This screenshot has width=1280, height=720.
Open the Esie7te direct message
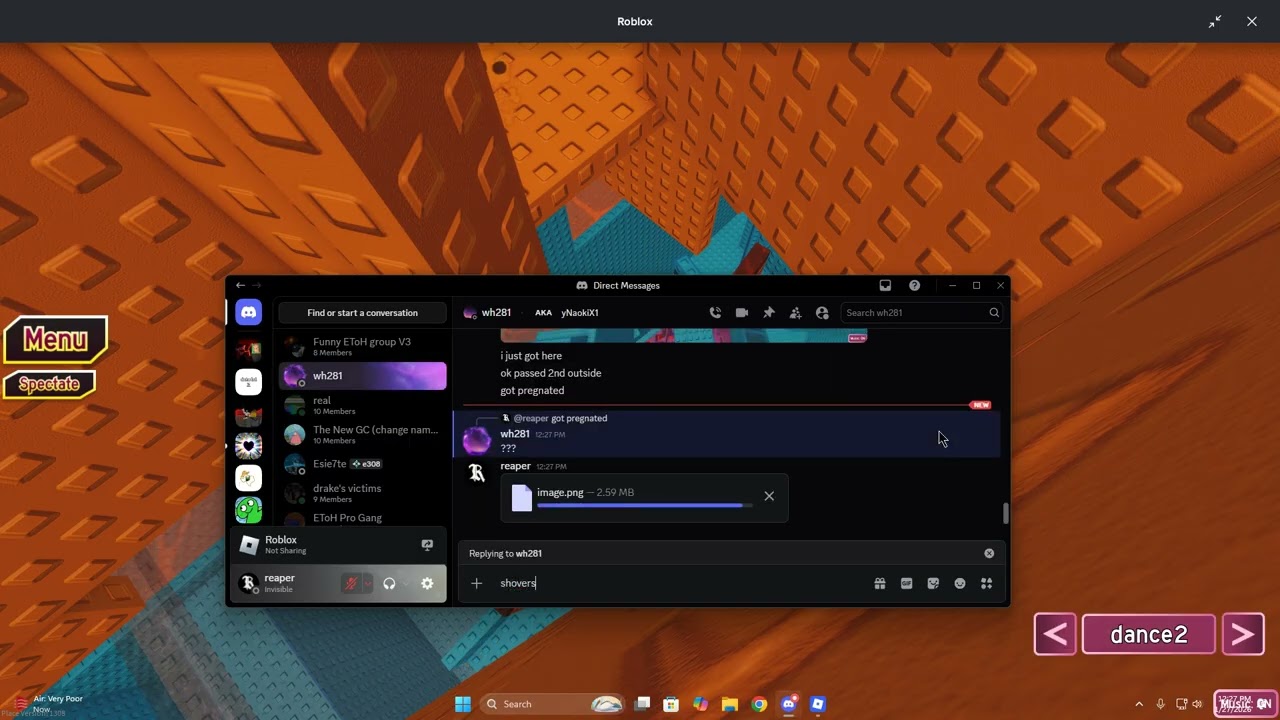(x=362, y=464)
